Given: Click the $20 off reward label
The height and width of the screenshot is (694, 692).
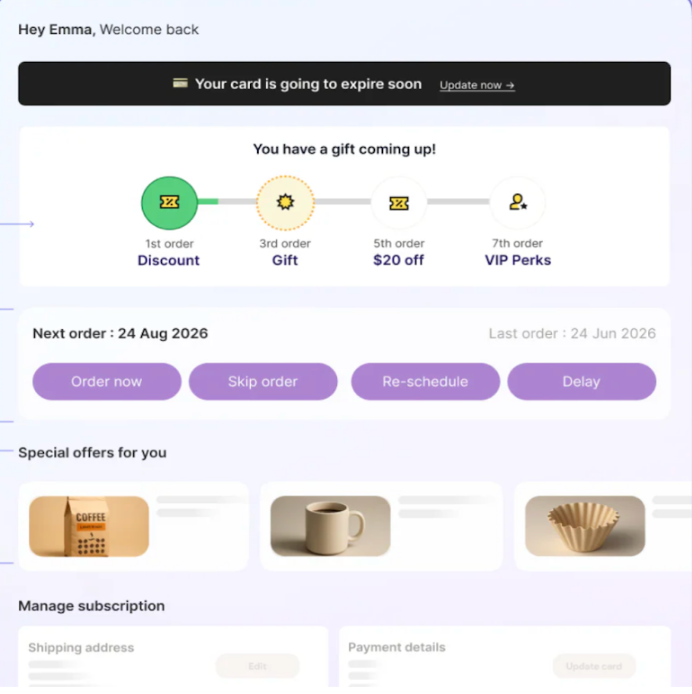Looking at the screenshot, I should 398,260.
